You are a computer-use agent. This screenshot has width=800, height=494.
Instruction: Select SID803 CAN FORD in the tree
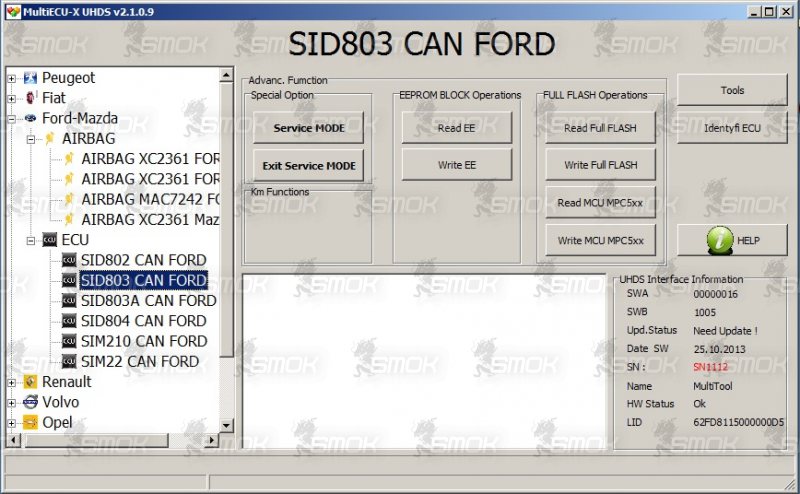143,281
